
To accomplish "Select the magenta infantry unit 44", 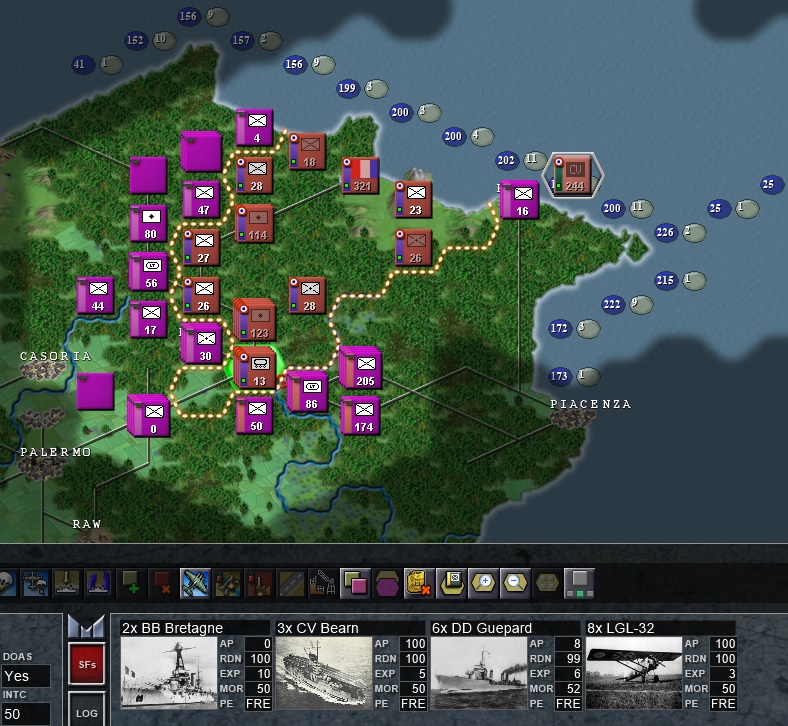I will coord(95,296).
